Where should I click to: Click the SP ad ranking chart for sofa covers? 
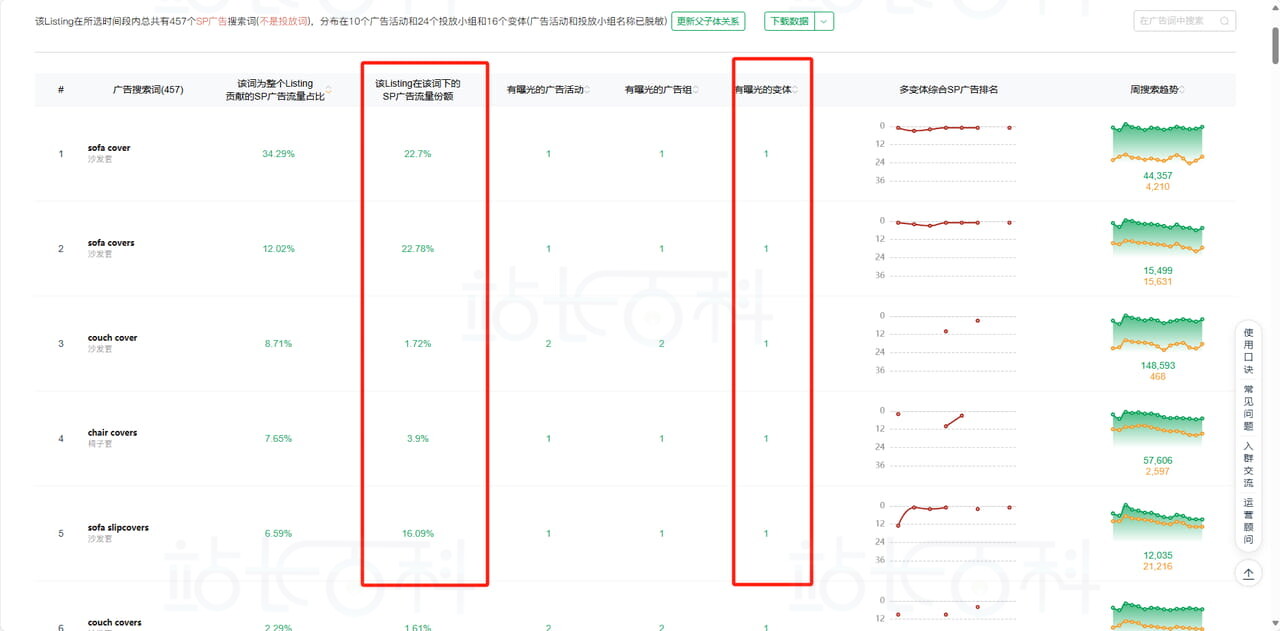click(947, 249)
